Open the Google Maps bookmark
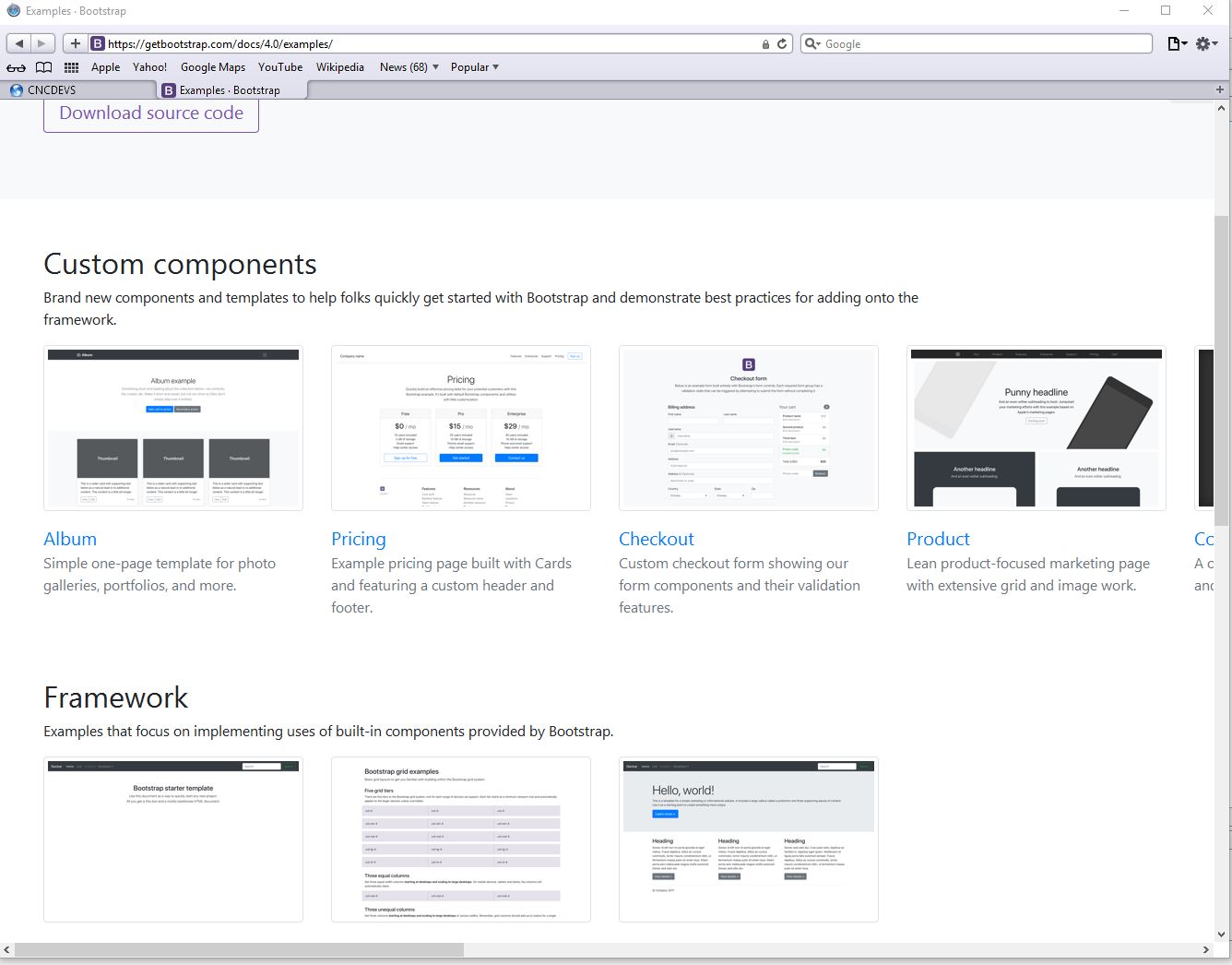This screenshot has height=965, width=1232. (213, 67)
